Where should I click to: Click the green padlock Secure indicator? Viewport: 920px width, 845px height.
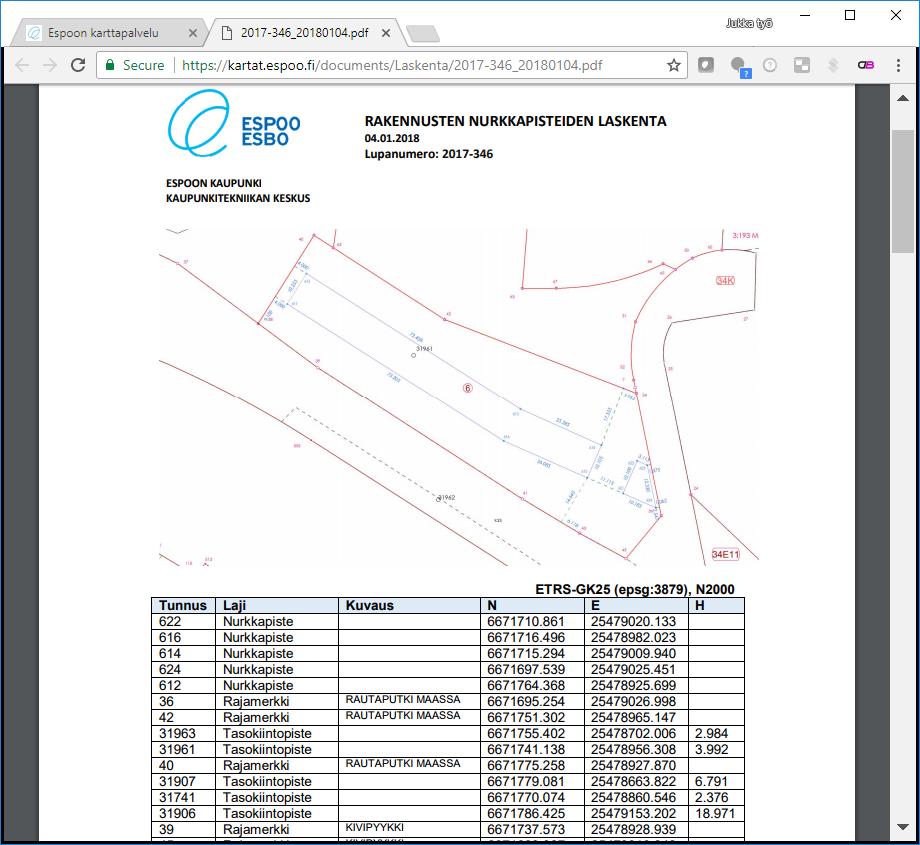click(134, 65)
